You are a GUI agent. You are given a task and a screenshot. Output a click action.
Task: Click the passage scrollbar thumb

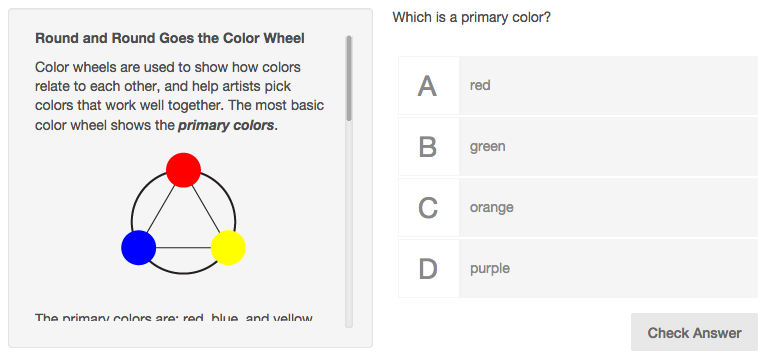(349, 78)
